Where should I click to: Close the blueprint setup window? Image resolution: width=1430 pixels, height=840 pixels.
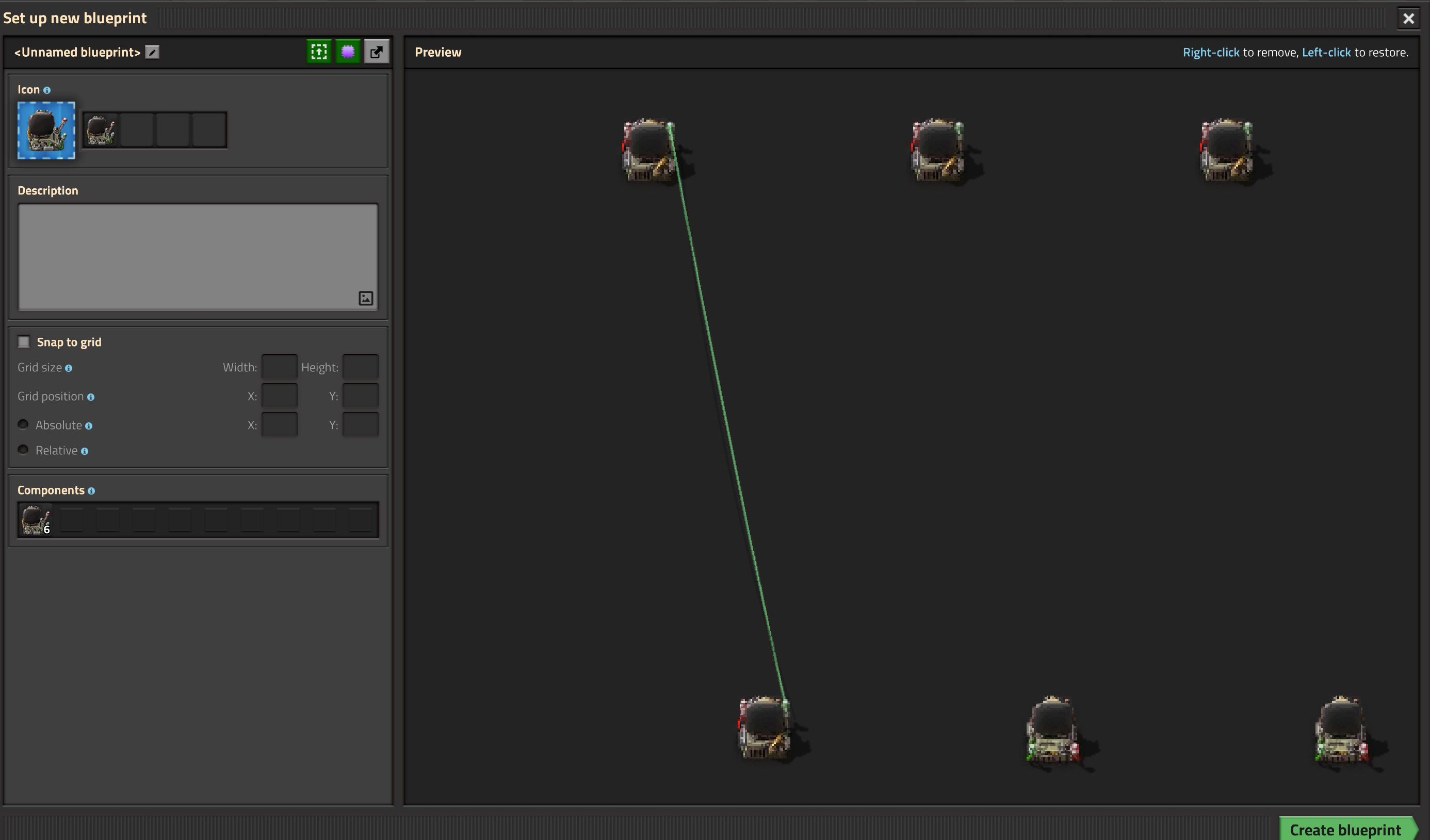pos(1408,19)
